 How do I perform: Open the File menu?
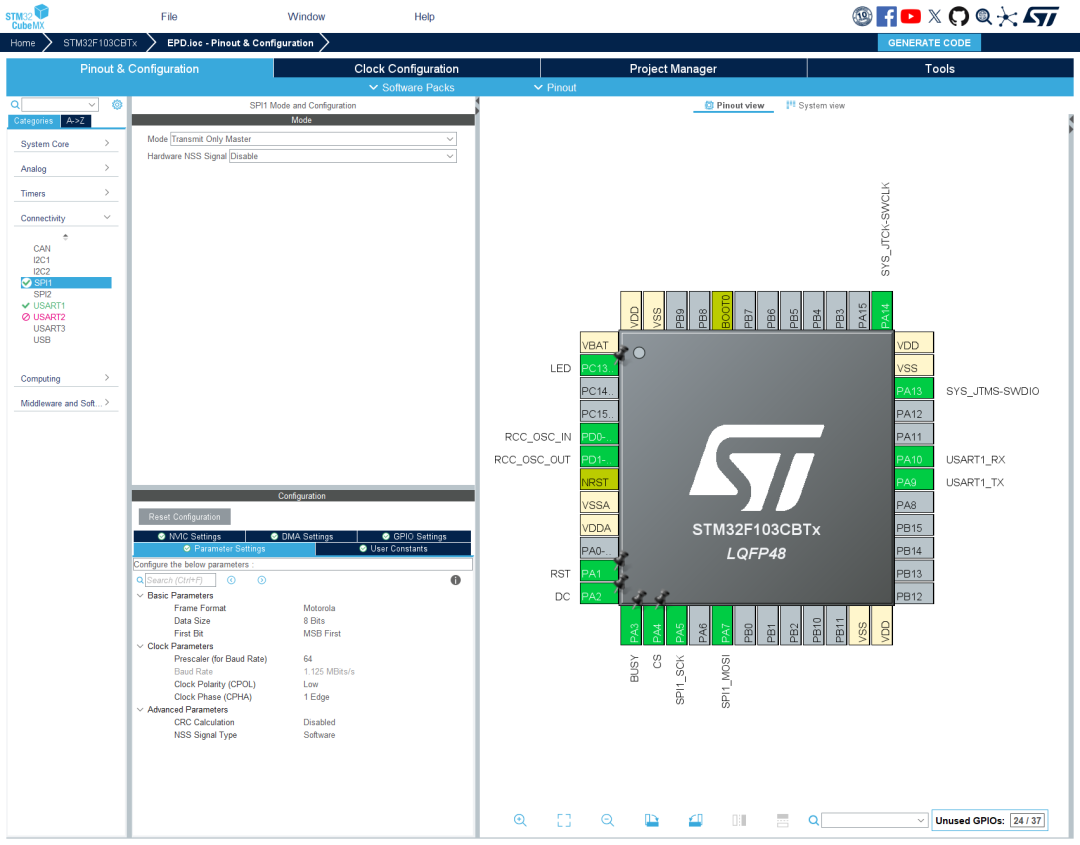tap(169, 17)
